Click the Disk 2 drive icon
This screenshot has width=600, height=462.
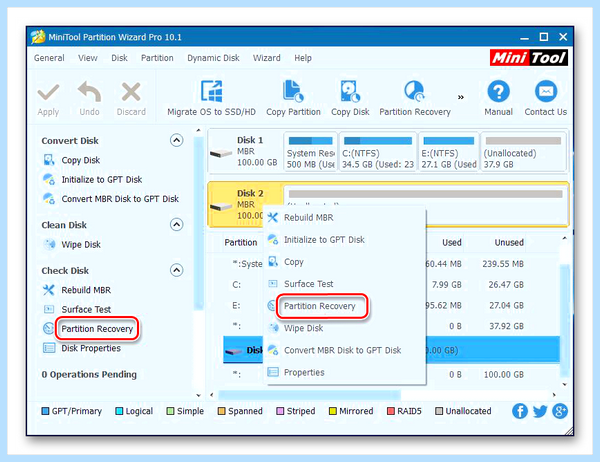click(221, 207)
